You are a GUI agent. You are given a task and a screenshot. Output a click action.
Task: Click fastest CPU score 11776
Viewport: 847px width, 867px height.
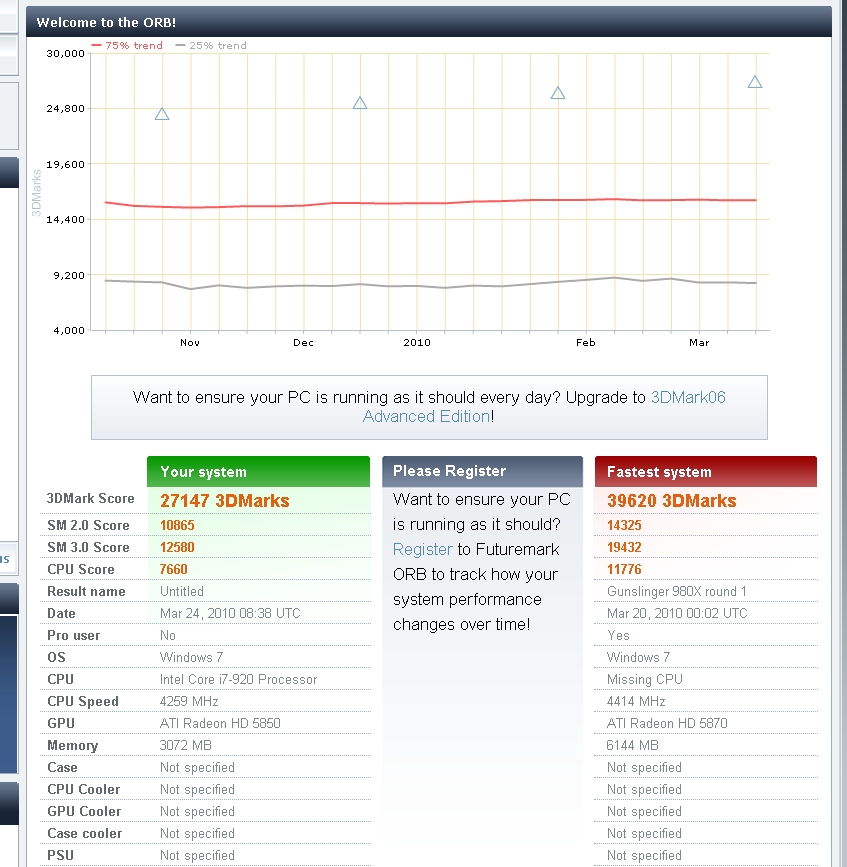pyautogui.click(x=624, y=570)
